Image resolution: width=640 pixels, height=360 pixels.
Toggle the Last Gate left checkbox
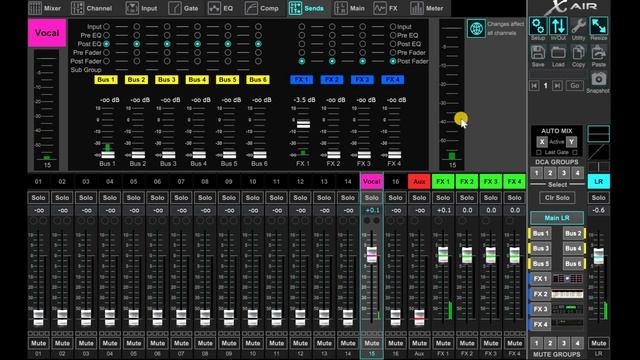(539, 152)
